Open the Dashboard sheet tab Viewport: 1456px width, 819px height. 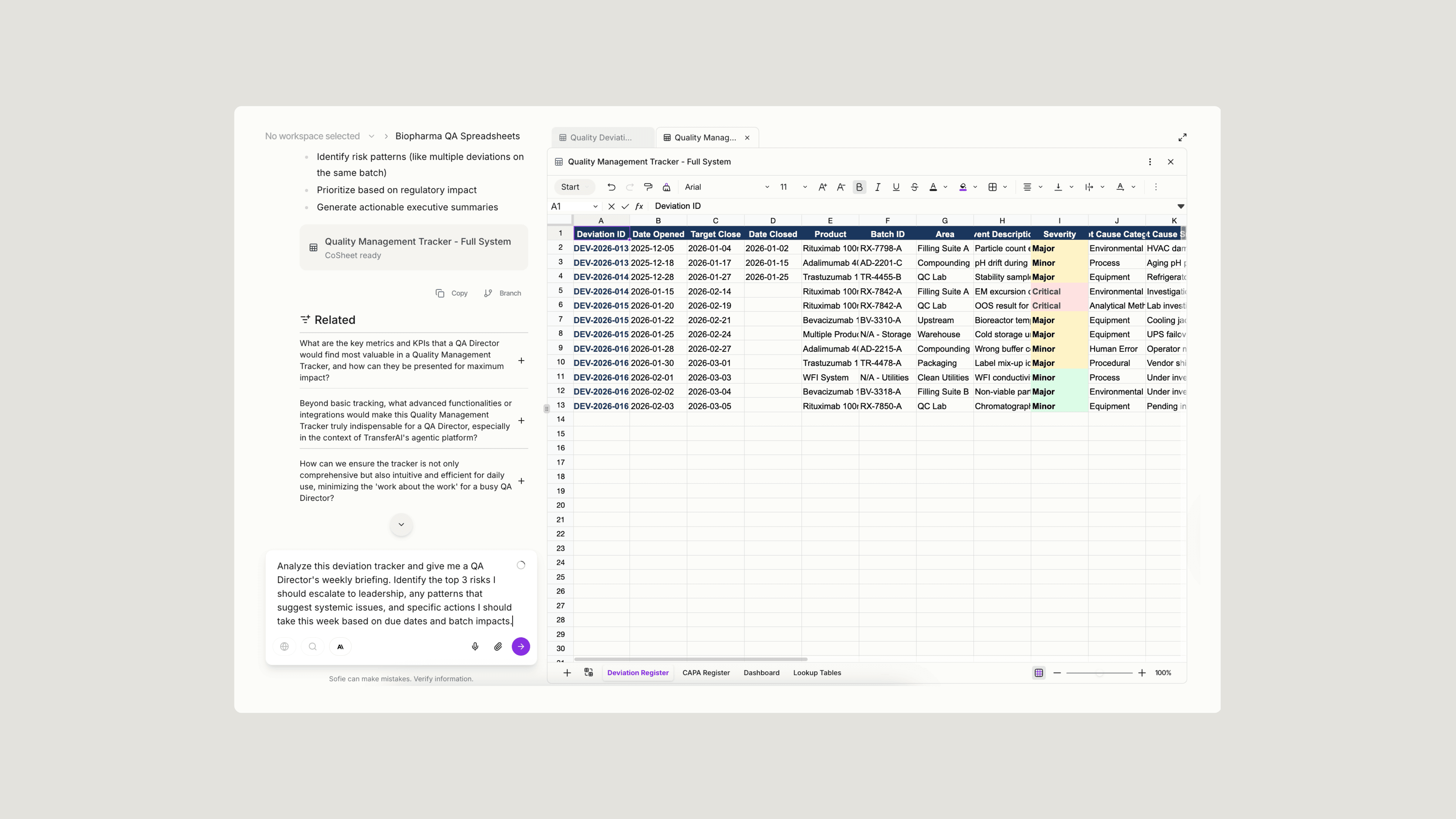pos(761,672)
